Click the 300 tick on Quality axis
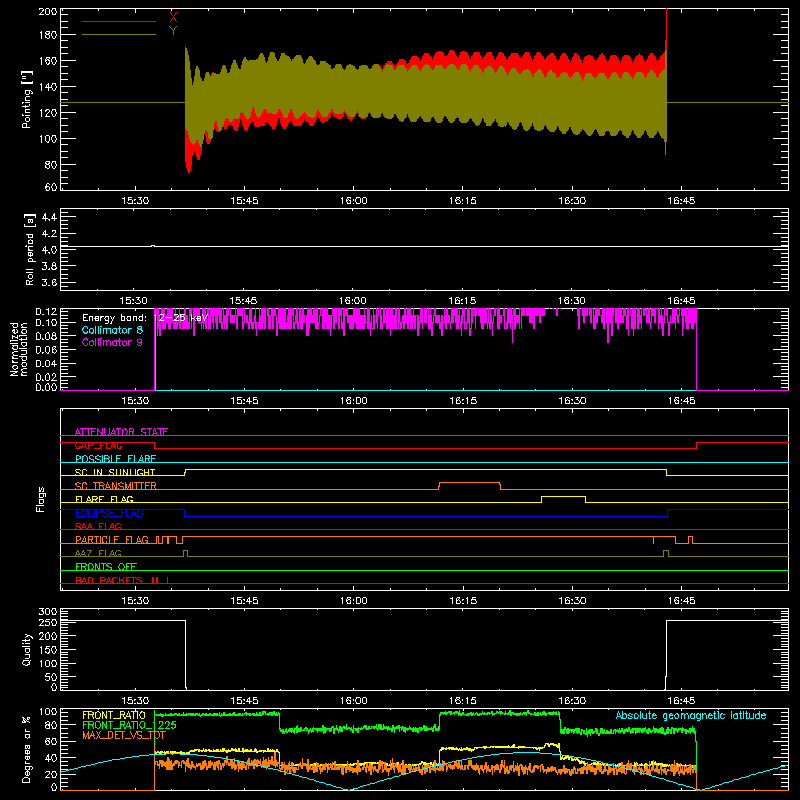 [x=48, y=612]
